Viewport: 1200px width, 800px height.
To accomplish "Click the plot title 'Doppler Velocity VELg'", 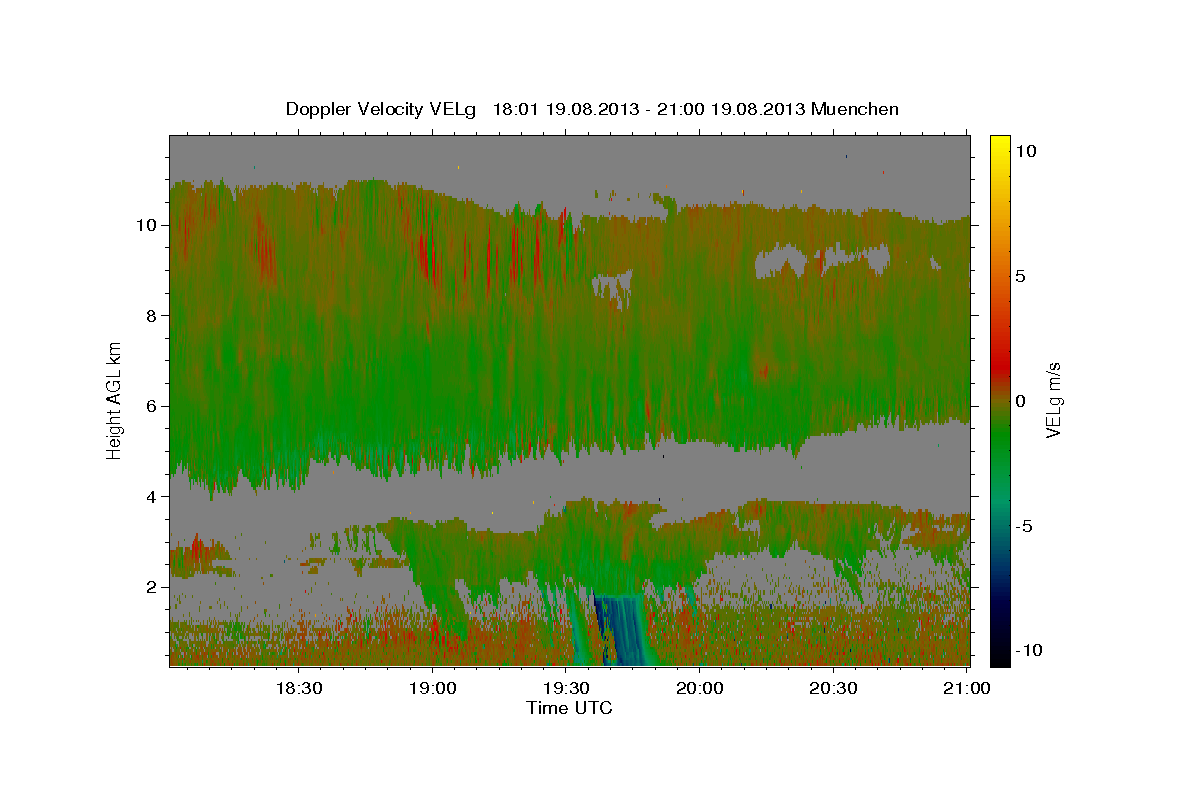I will 382,109.
